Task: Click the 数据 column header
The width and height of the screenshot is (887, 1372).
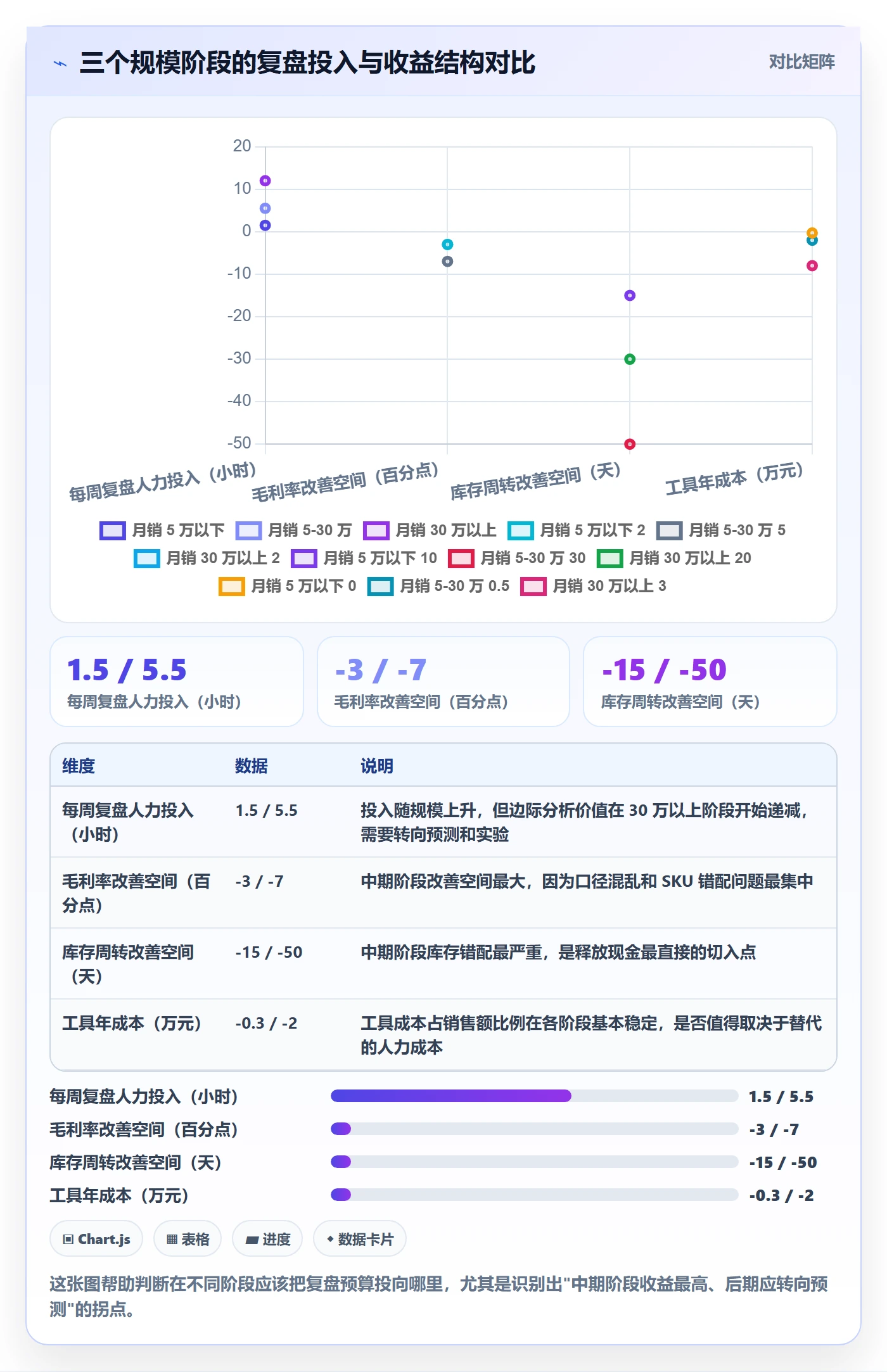Action: tap(252, 766)
